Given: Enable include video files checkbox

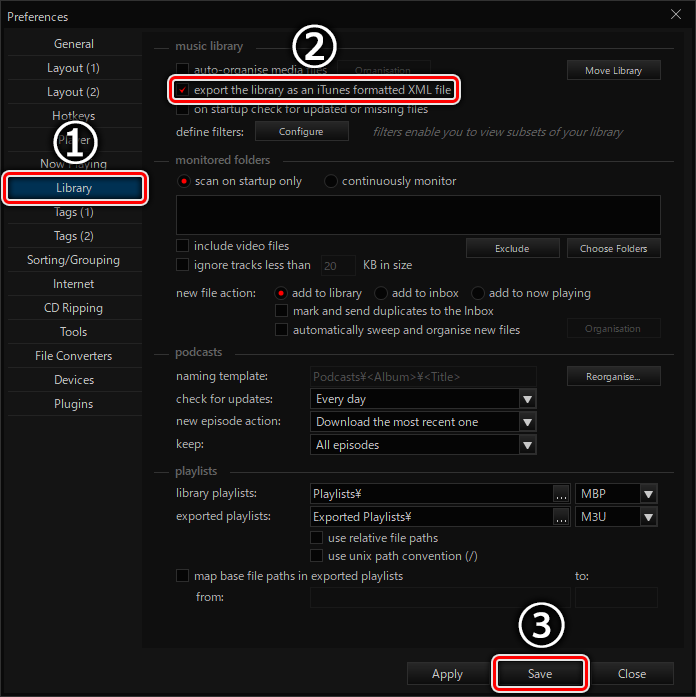Looking at the screenshot, I should [x=182, y=246].
